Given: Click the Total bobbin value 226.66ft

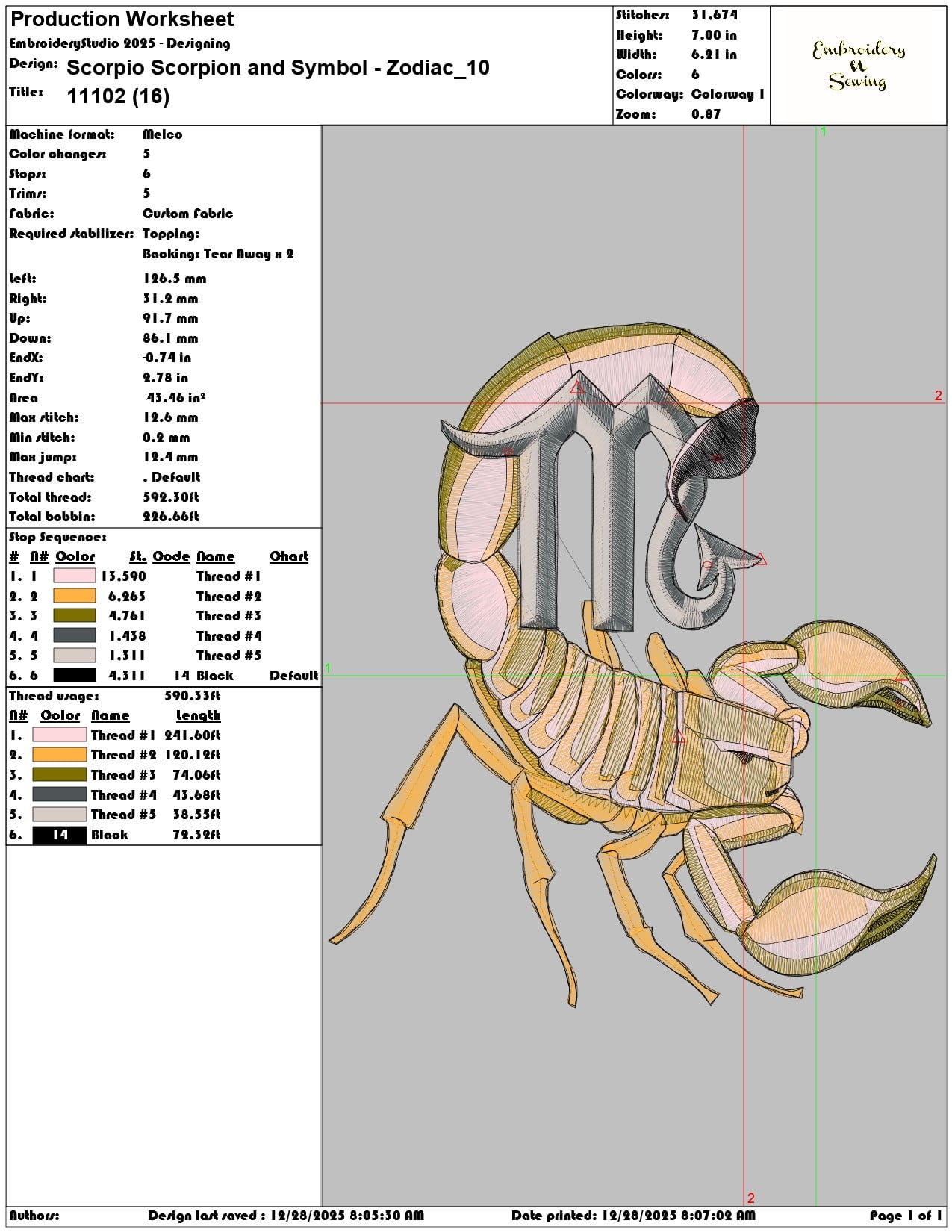Looking at the screenshot, I should 170,517.
